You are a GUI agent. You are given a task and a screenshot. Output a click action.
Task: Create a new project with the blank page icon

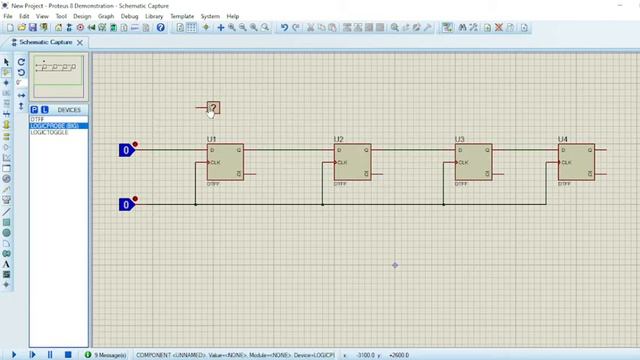[10, 27]
